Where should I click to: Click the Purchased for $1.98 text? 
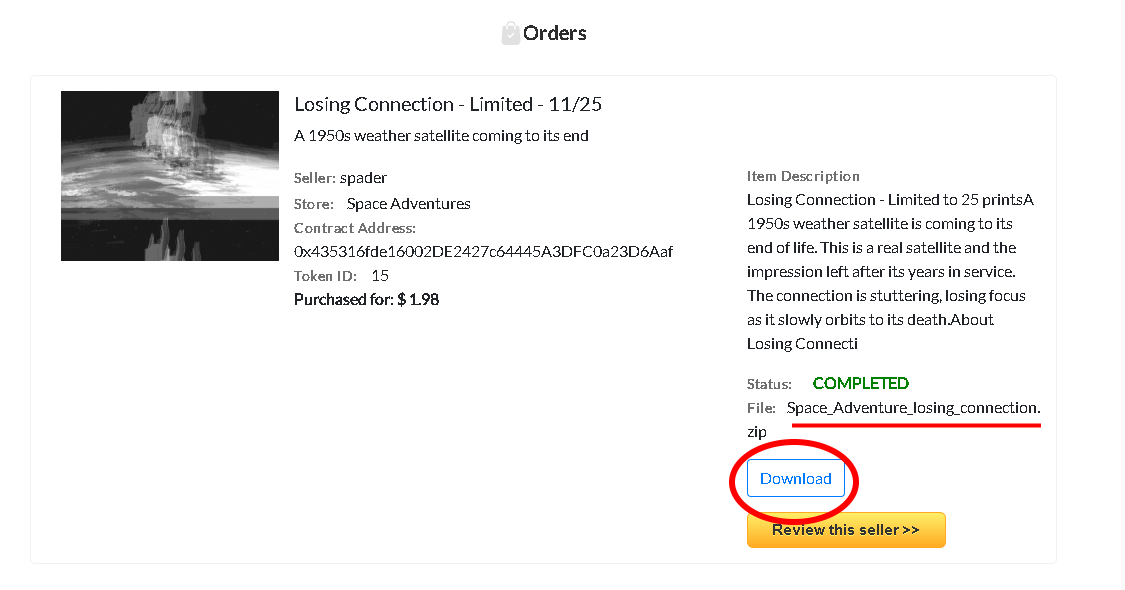coord(367,299)
